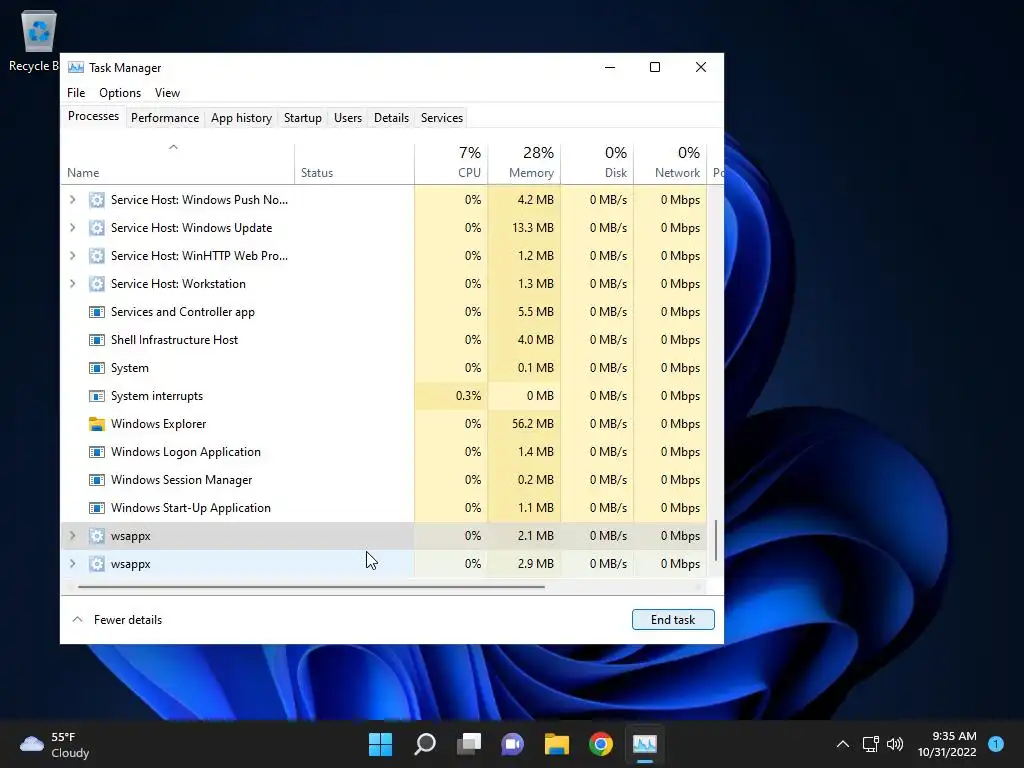Open Task View from the taskbar
Screen dimensions: 1024x768
[468, 744]
